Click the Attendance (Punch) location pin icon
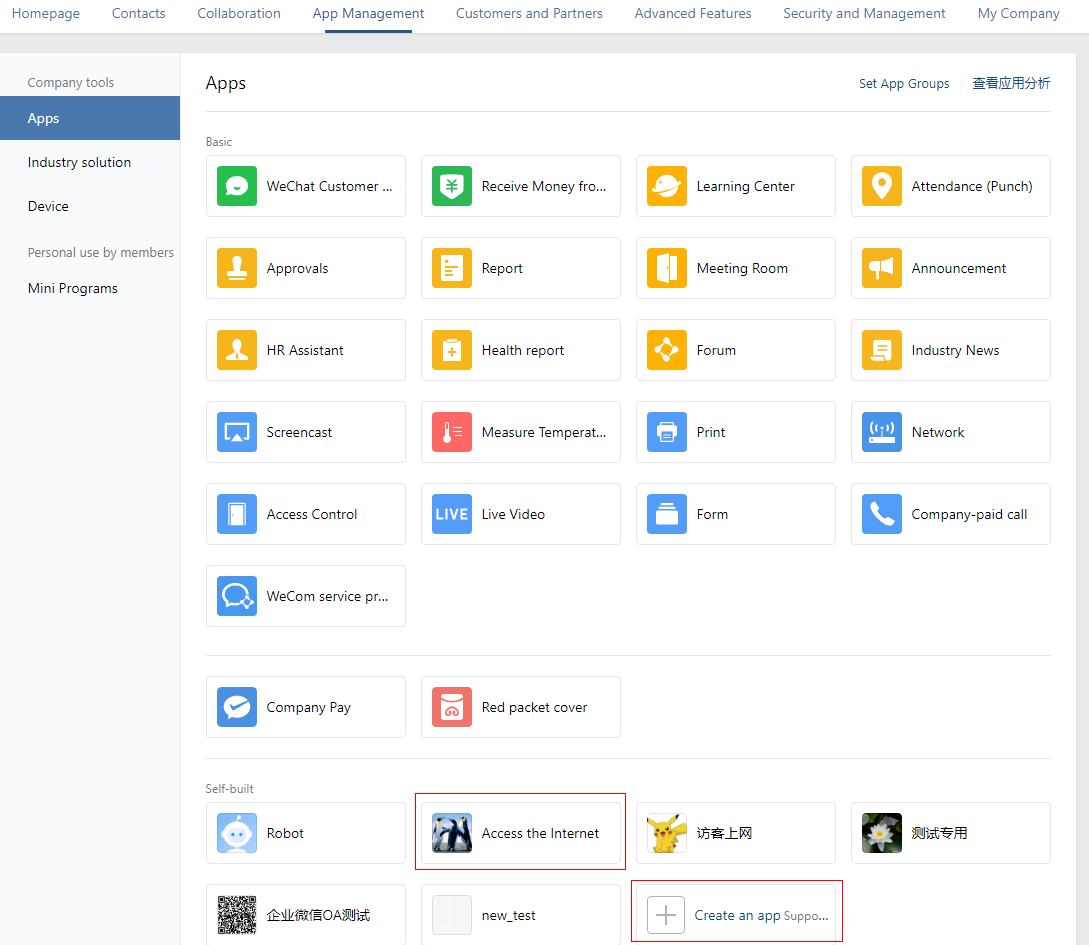Image resolution: width=1089 pixels, height=945 pixels. point(881,186)
